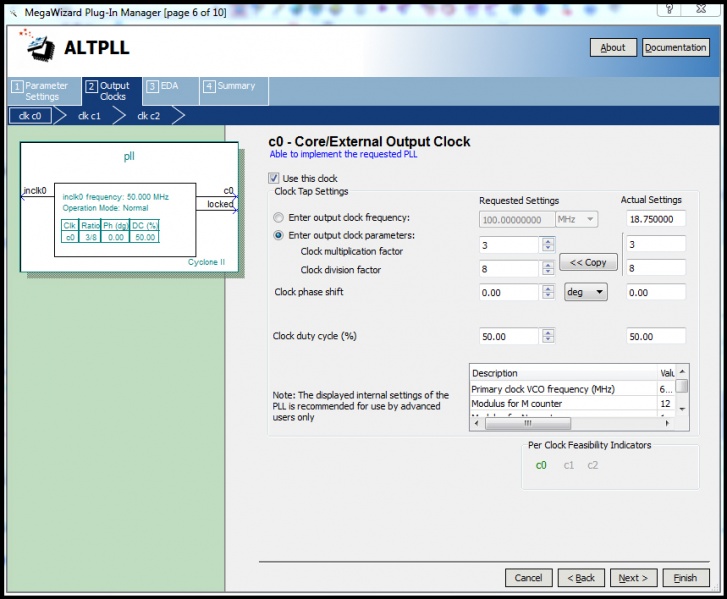Click the << Copy button
The width and height of the screenshot is (727, 599).
click(588, 262)
